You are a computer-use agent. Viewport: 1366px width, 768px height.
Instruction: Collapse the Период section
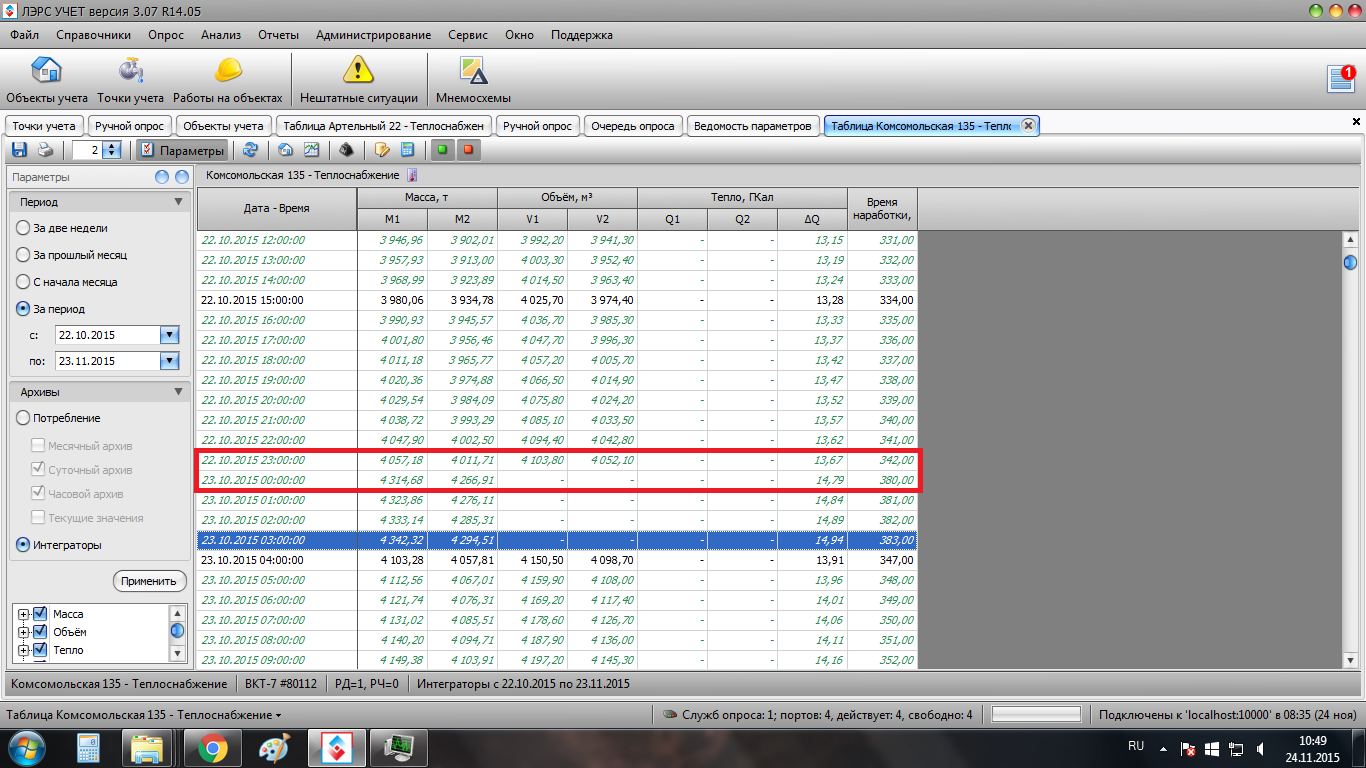coord(178,201)
